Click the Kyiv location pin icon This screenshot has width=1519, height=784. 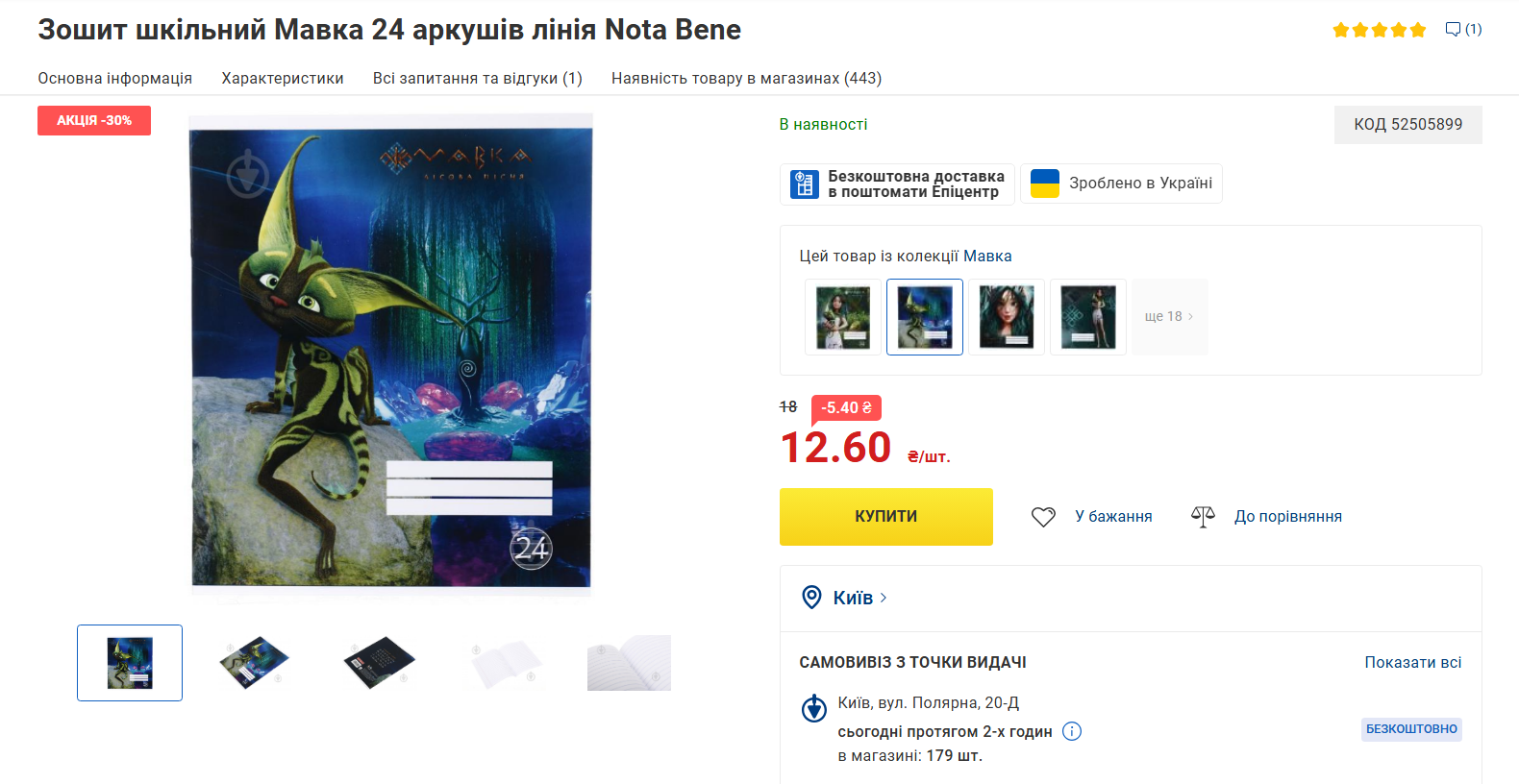(x=812, y=598)
